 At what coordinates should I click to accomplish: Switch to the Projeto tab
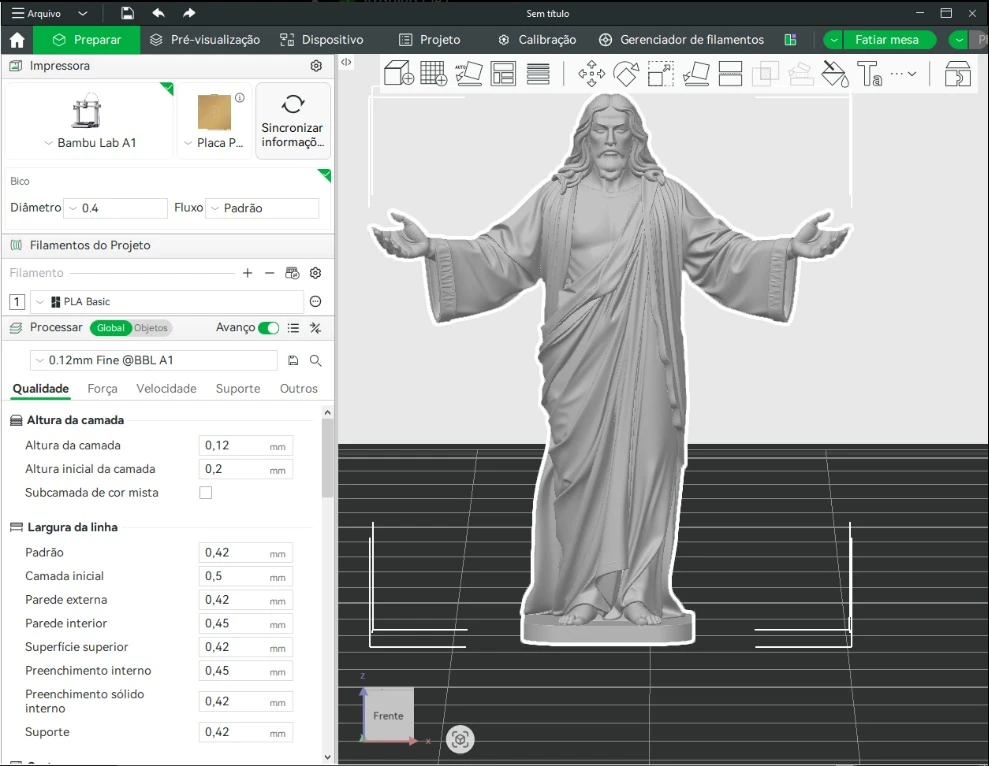[x=430, y=40]
